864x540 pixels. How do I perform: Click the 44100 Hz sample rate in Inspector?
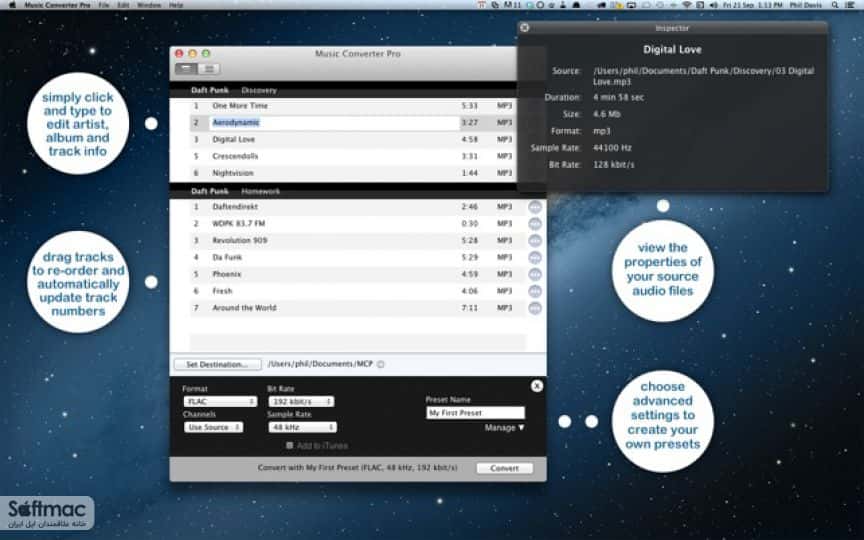pos(612,148)
